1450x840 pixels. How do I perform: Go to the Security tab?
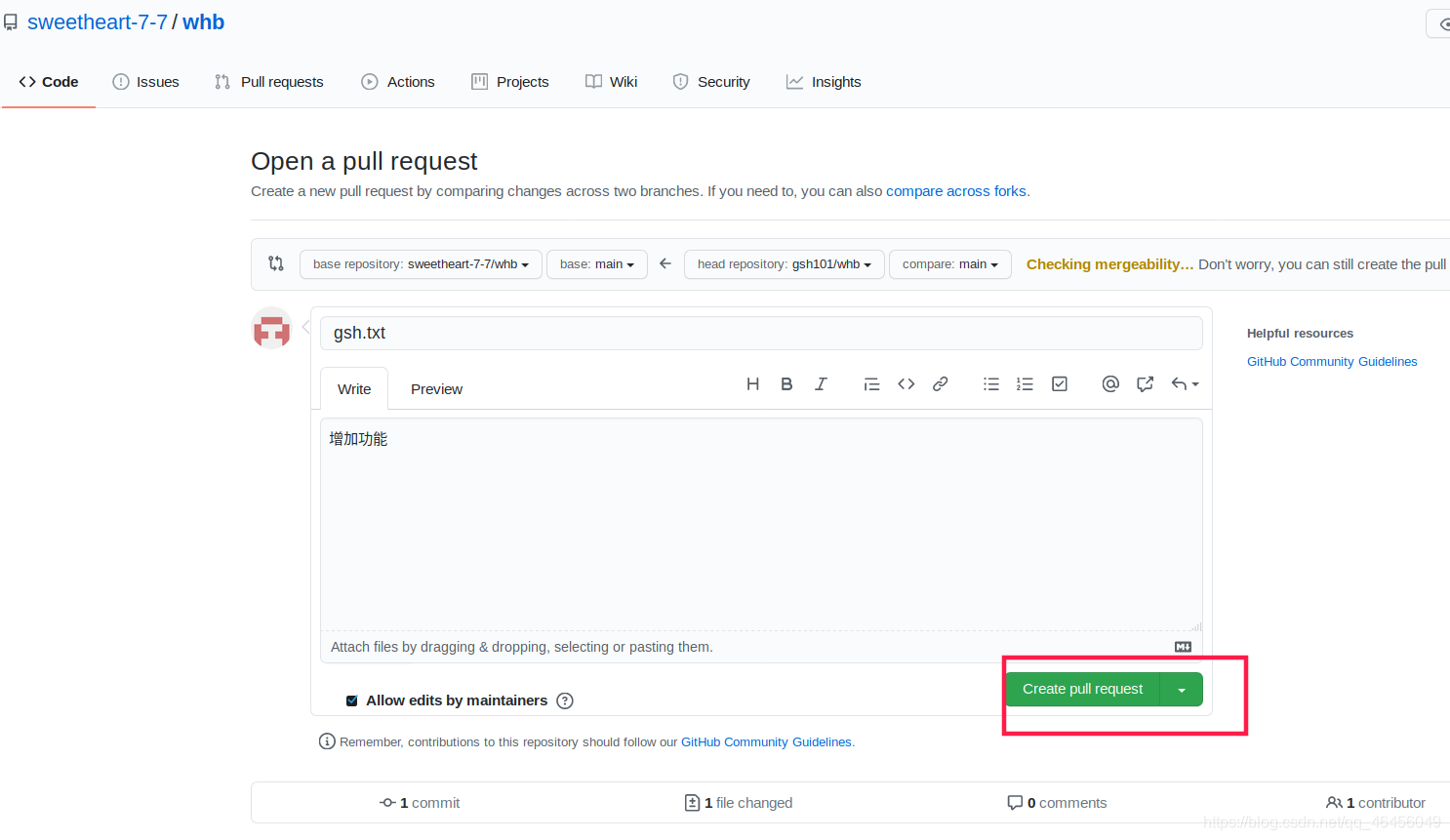pos(711,82)
